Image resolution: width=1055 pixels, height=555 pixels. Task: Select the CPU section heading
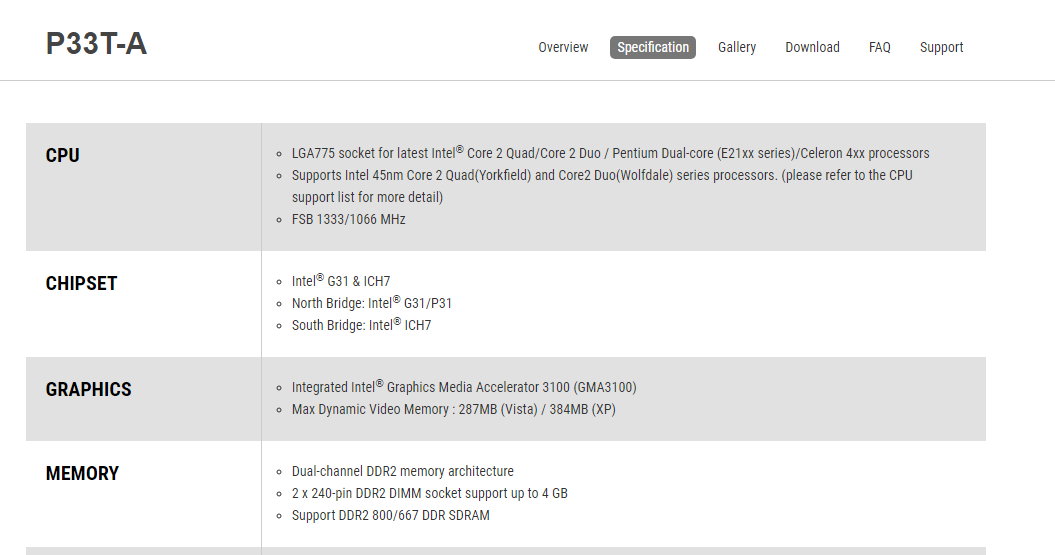click(x=63, y=155)
